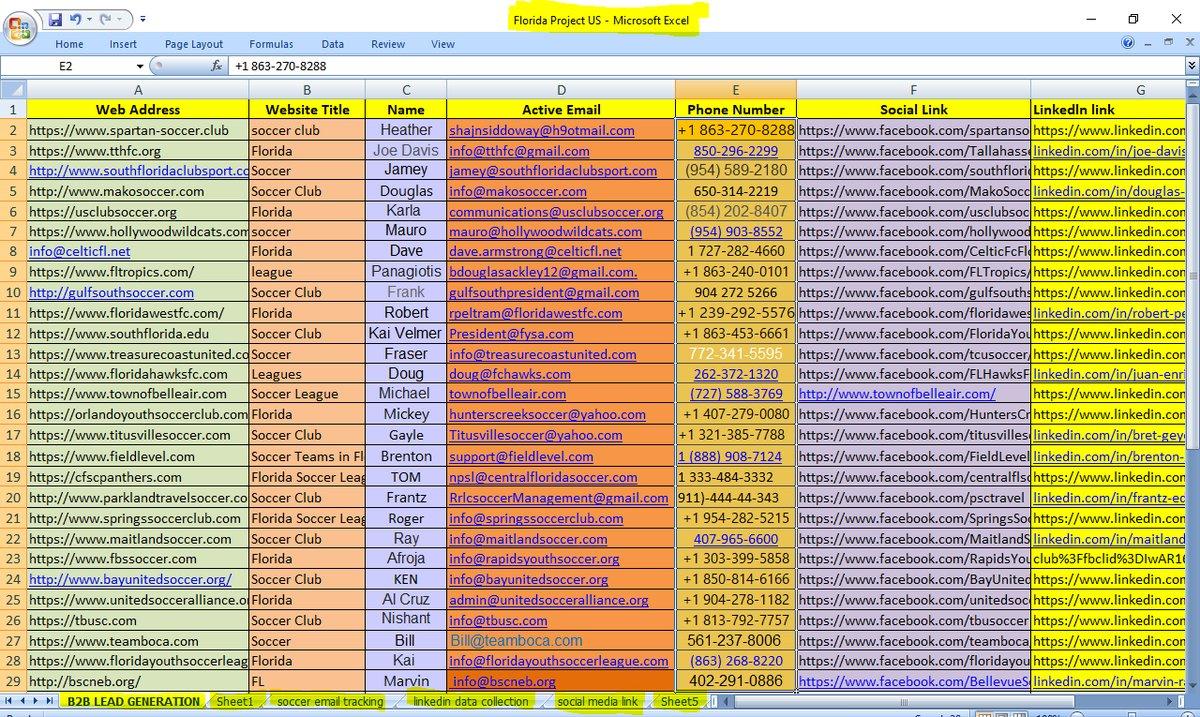Select row 15 header
The image size is (1200, 717).
pos(13,394)
